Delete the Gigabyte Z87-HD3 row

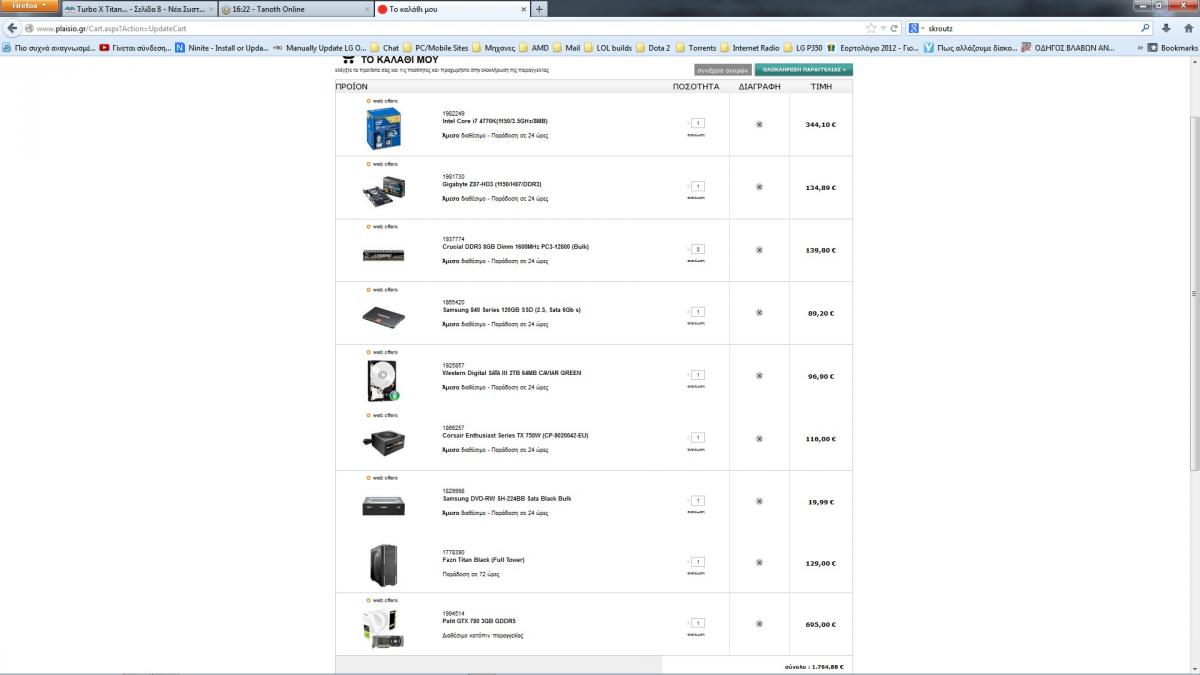759,187
